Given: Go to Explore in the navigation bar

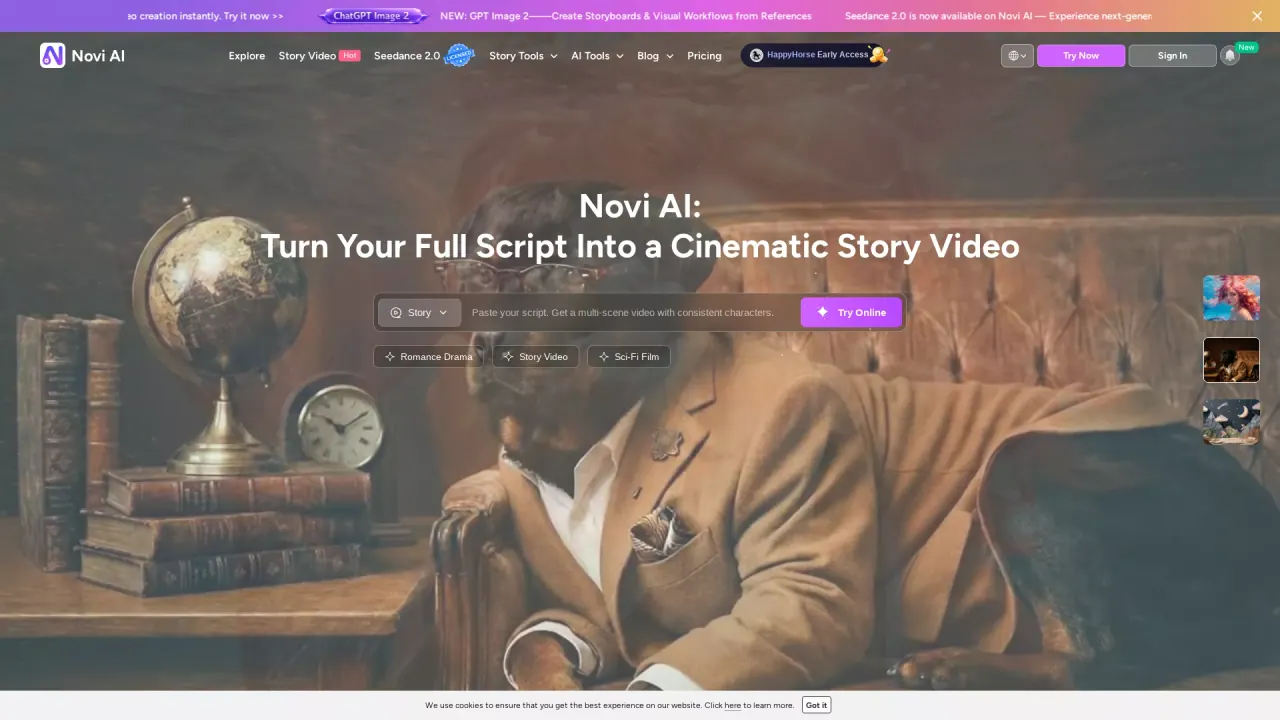Looking at the screenshot, I should [x=247, y=56].
